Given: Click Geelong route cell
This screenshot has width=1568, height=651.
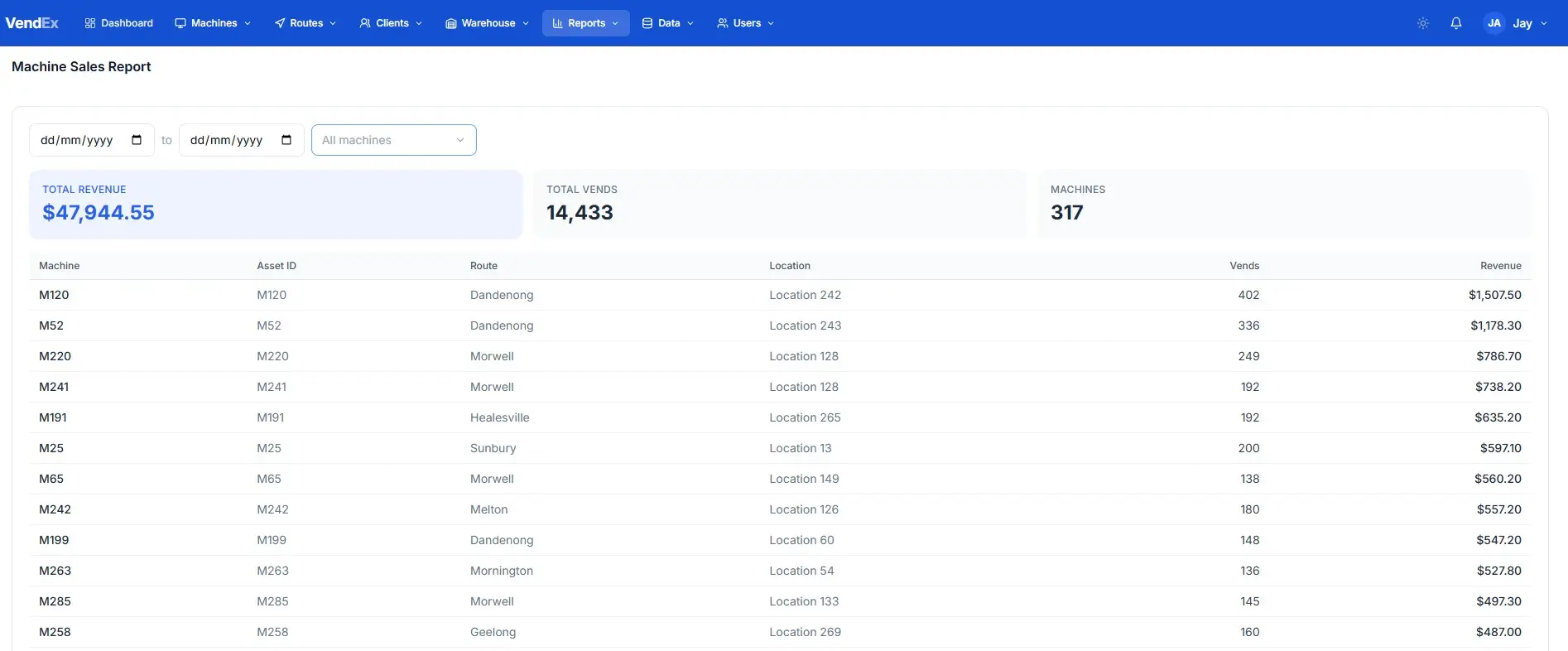Looking at the screenshot, I should pos(493,632).
